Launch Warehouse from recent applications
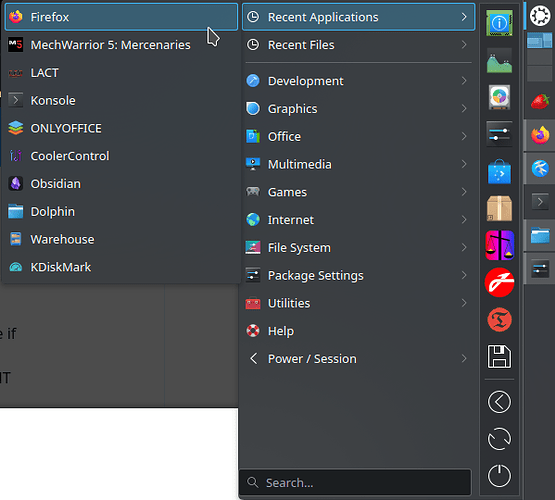The height and width of the screenshot is (500, 555). 121,239
